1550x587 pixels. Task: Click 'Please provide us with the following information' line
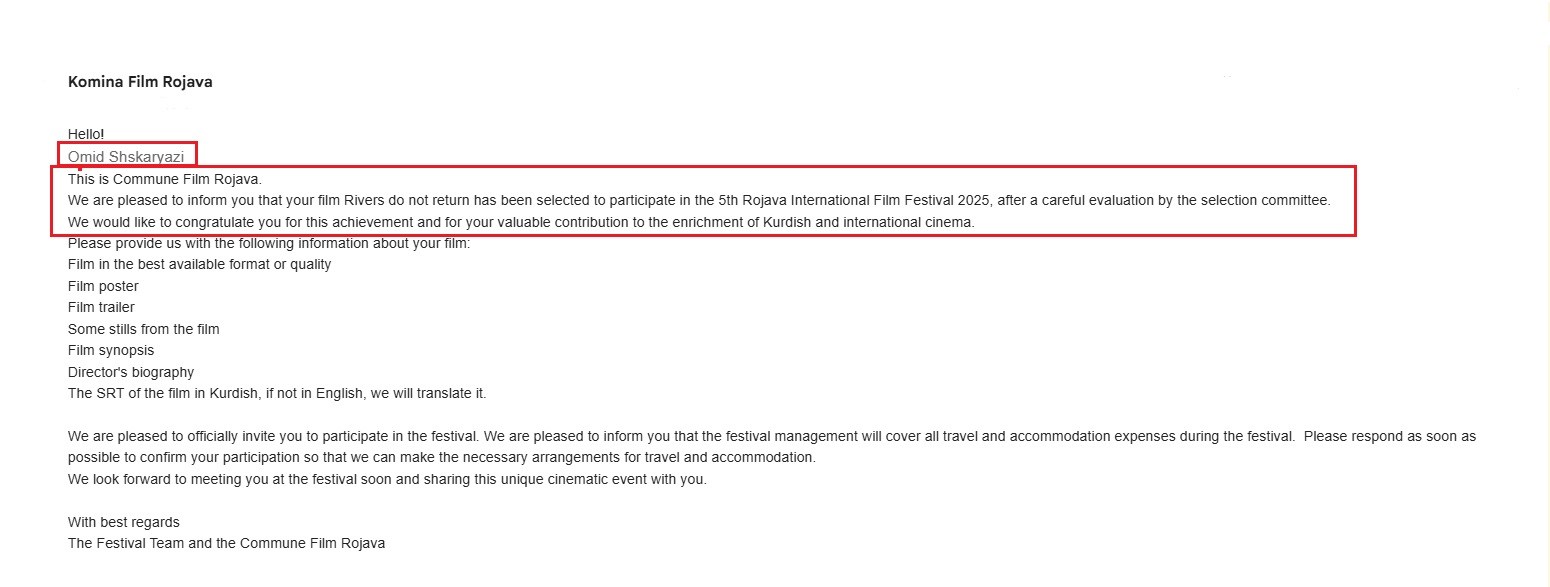coord(268,244)
